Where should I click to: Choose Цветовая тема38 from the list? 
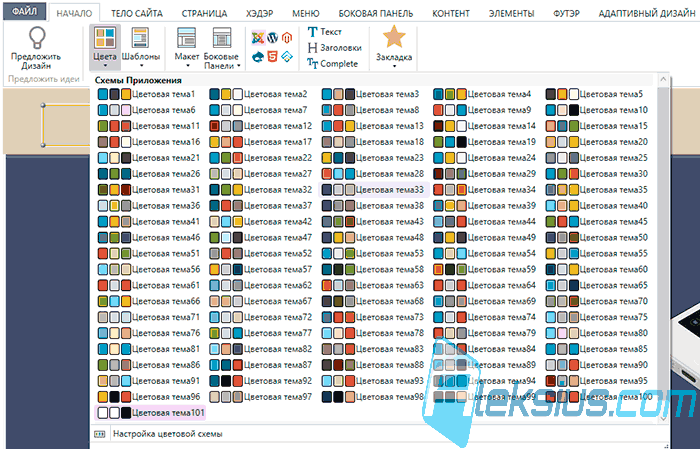(x=373, y=206)
